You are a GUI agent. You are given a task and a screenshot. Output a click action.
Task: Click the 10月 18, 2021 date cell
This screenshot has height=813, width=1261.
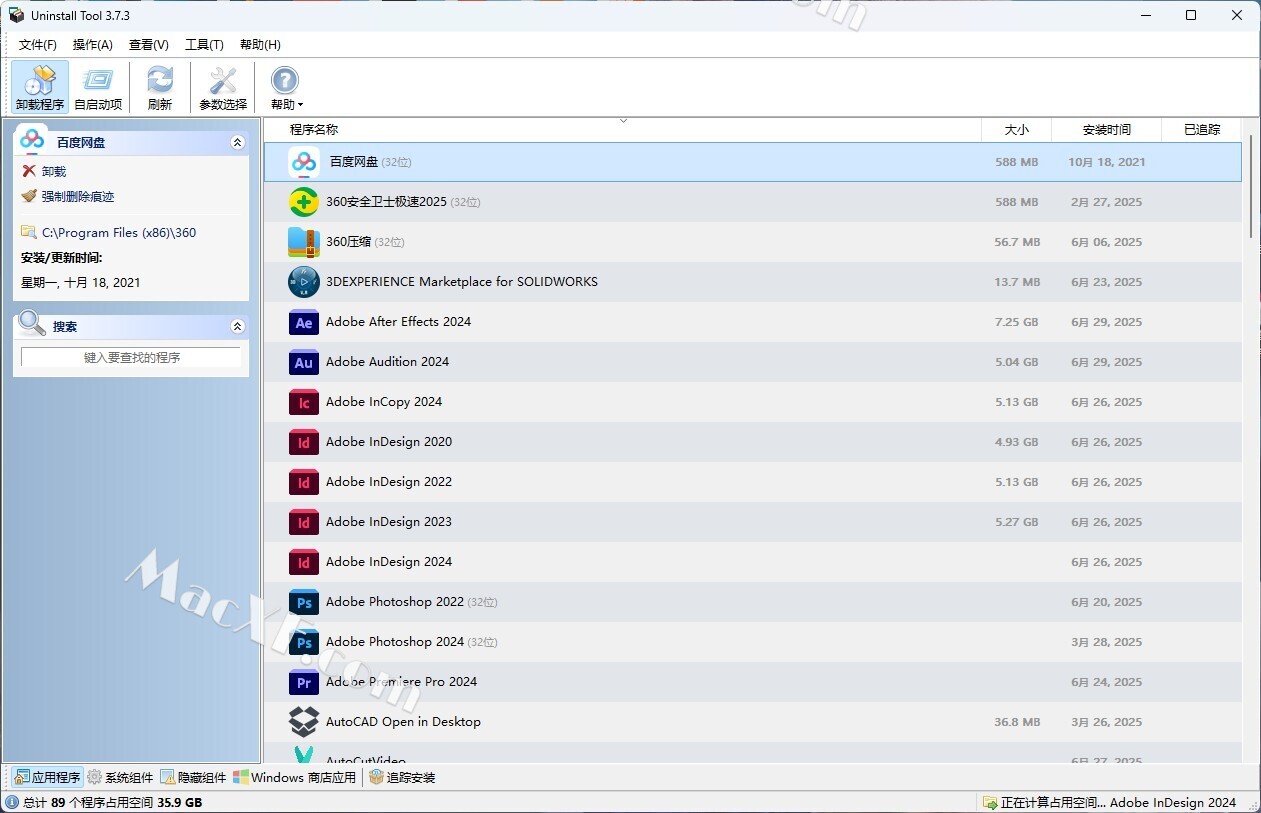click(1106, 162)
